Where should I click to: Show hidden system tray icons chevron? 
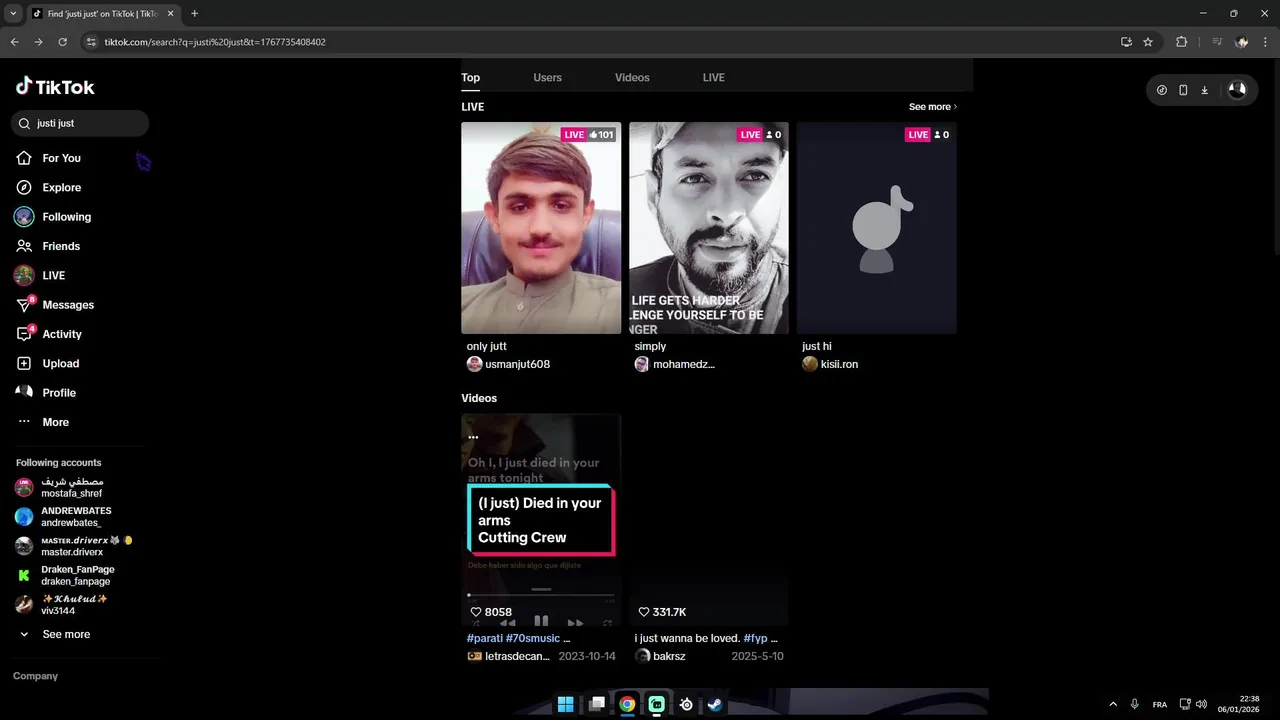[x=1113, y=704]
